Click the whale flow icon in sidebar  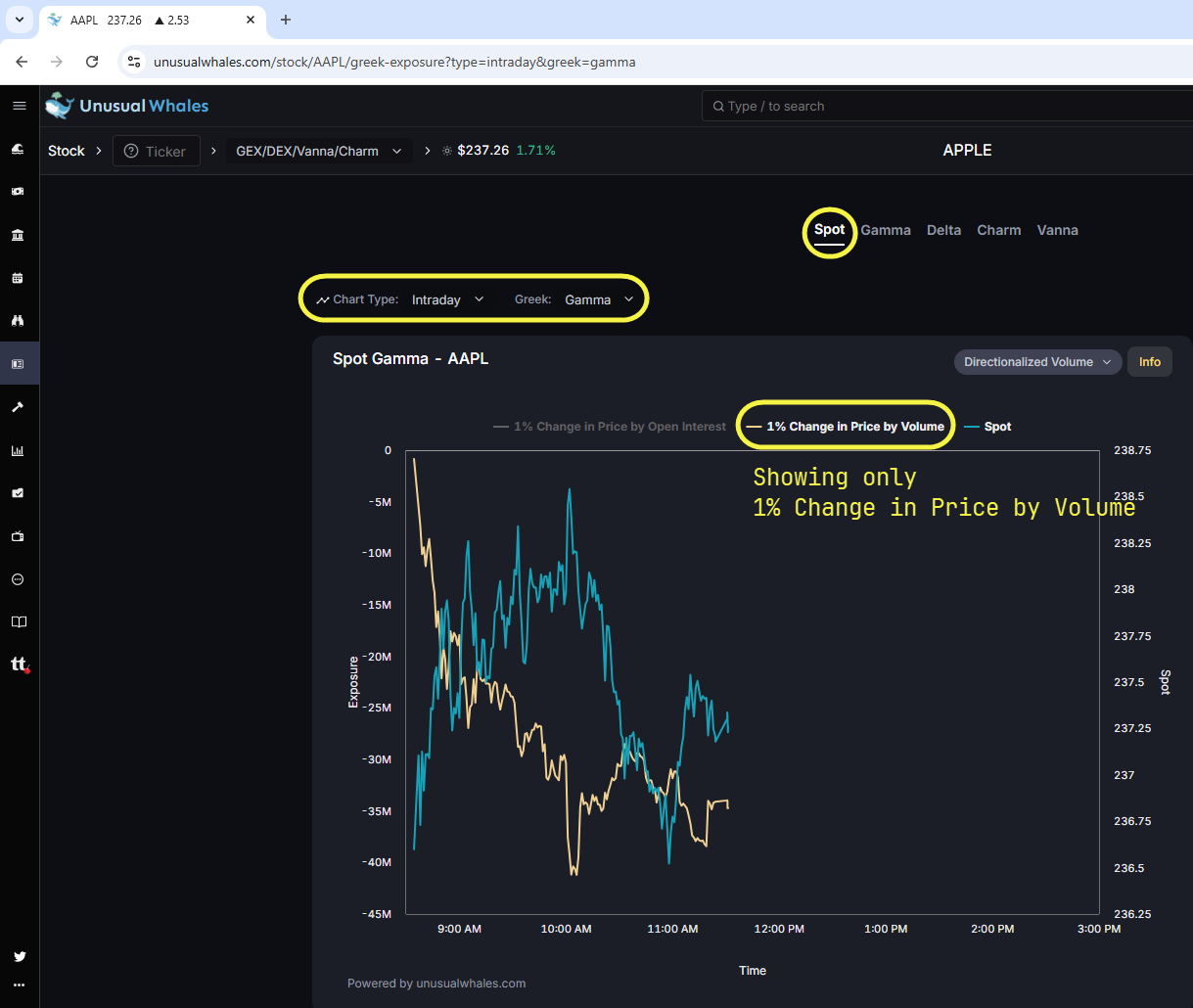pyautogui.click(x=18, y=149)
